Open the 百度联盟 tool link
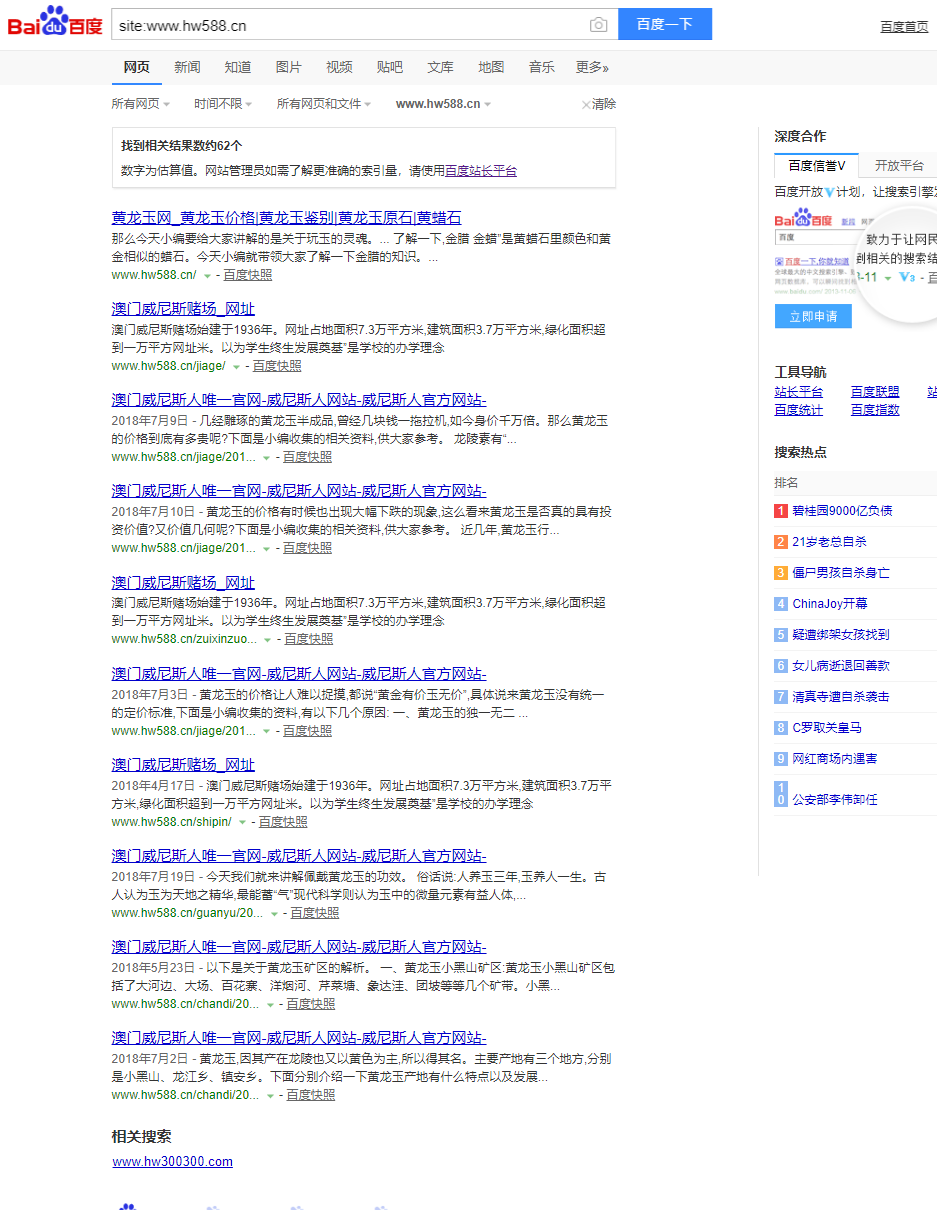 pos(875,392)
